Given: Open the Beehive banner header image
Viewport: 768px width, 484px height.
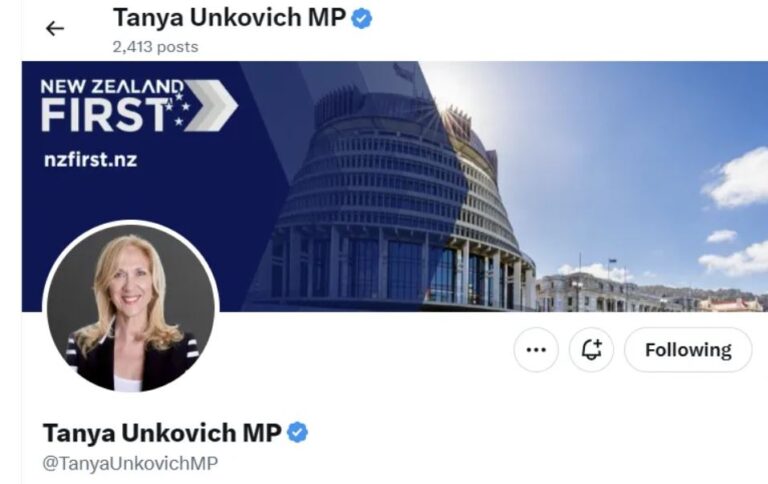Looking at the screenshot, I should click(395, 186).
